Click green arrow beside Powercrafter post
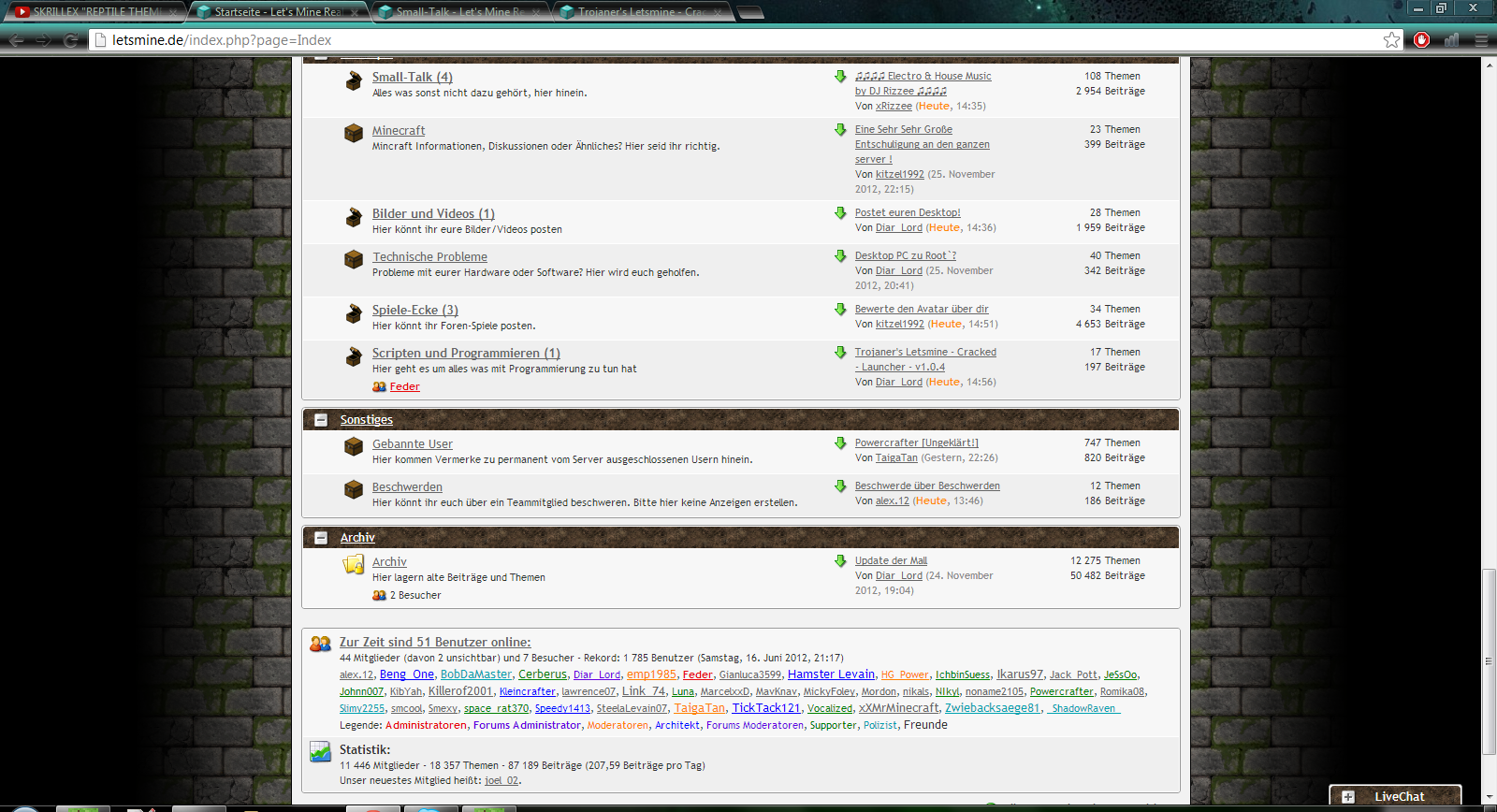The image size is (1497, 812). (x=840, y=443)
